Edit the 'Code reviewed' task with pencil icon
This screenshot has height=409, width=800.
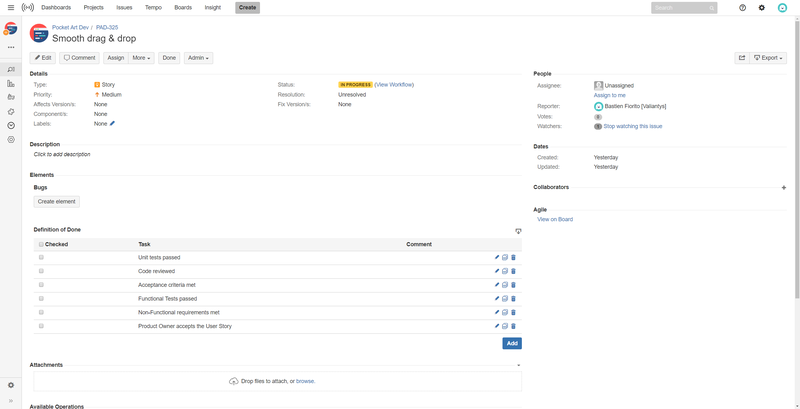point(497,271)
